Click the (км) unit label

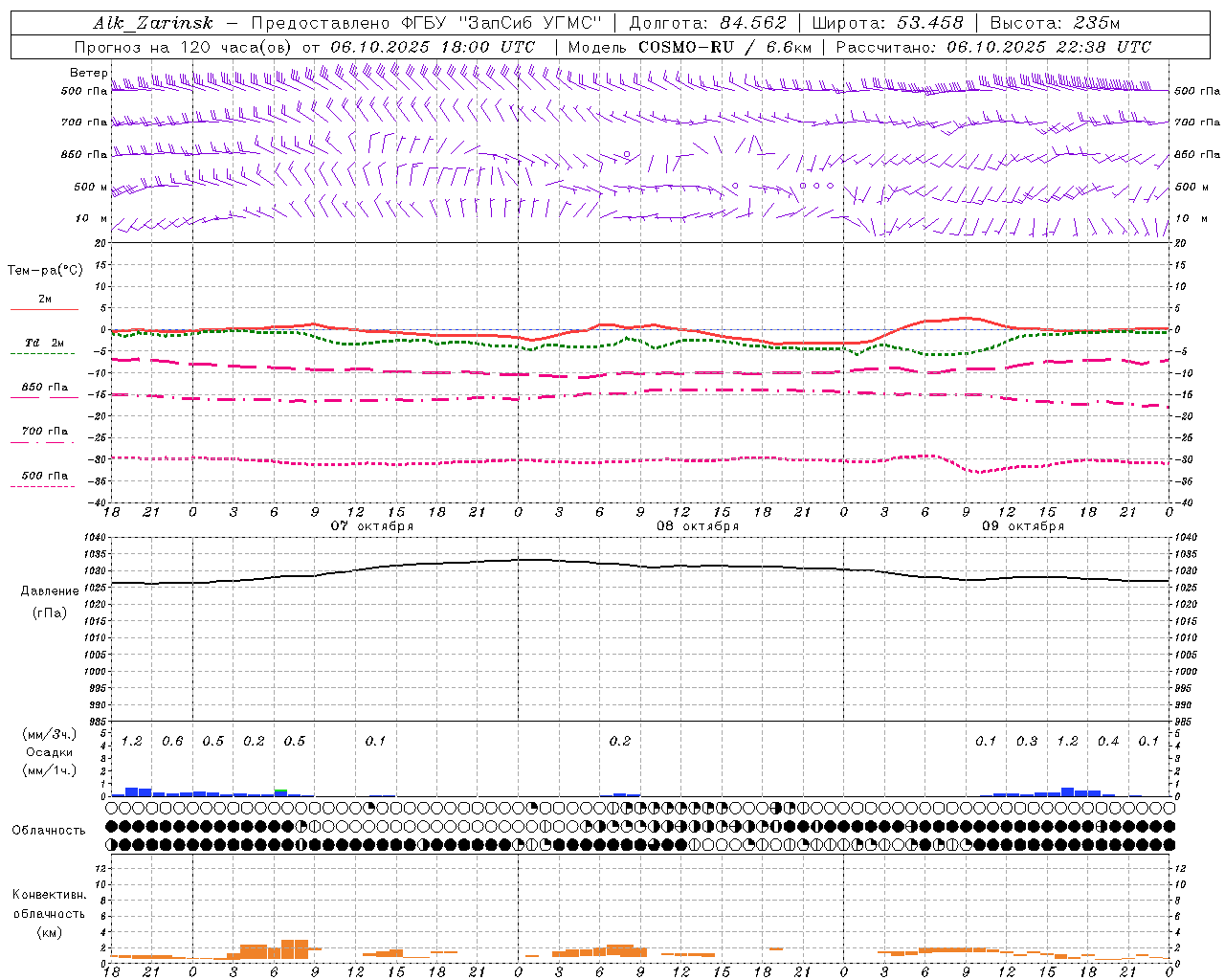(x=49, y=933)
